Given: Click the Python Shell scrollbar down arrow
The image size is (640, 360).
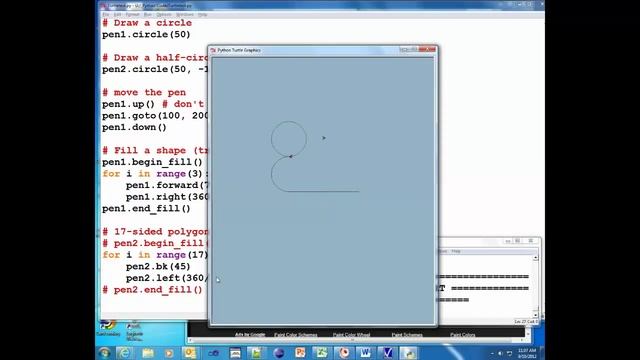Looking at the screenshot, I should [x=535, y=315].
